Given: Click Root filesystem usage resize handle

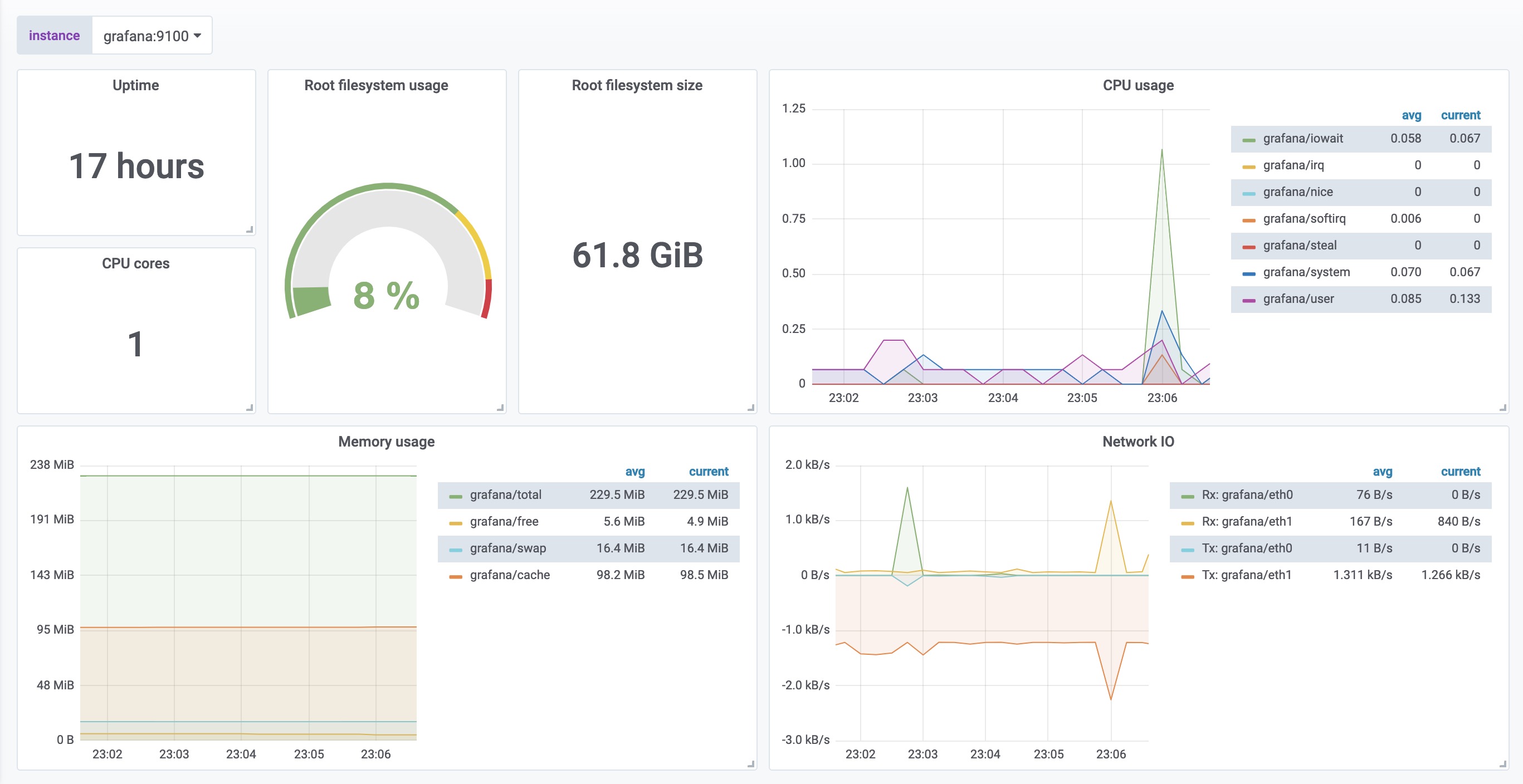Looking at the screenshot, I should (500, 408).
